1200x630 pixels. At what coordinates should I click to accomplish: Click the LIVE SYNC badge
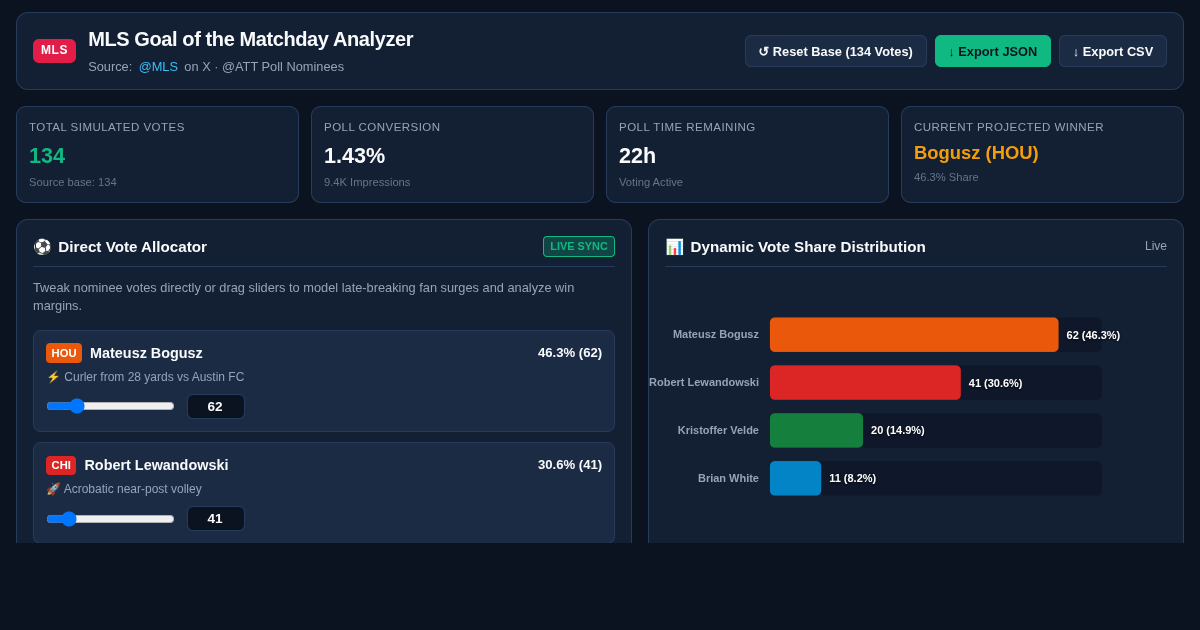579,246
